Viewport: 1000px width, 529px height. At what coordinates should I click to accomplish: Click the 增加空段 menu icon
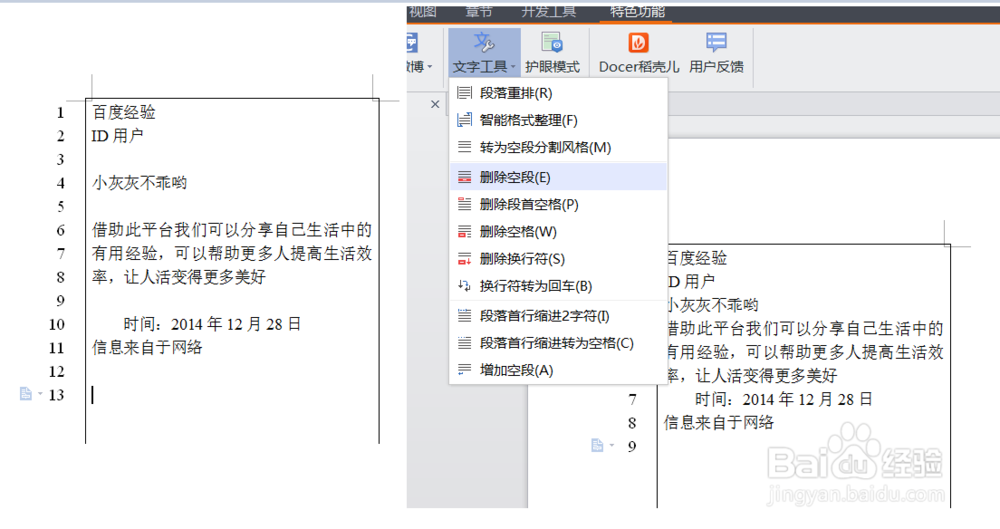(x=465, y=370)
